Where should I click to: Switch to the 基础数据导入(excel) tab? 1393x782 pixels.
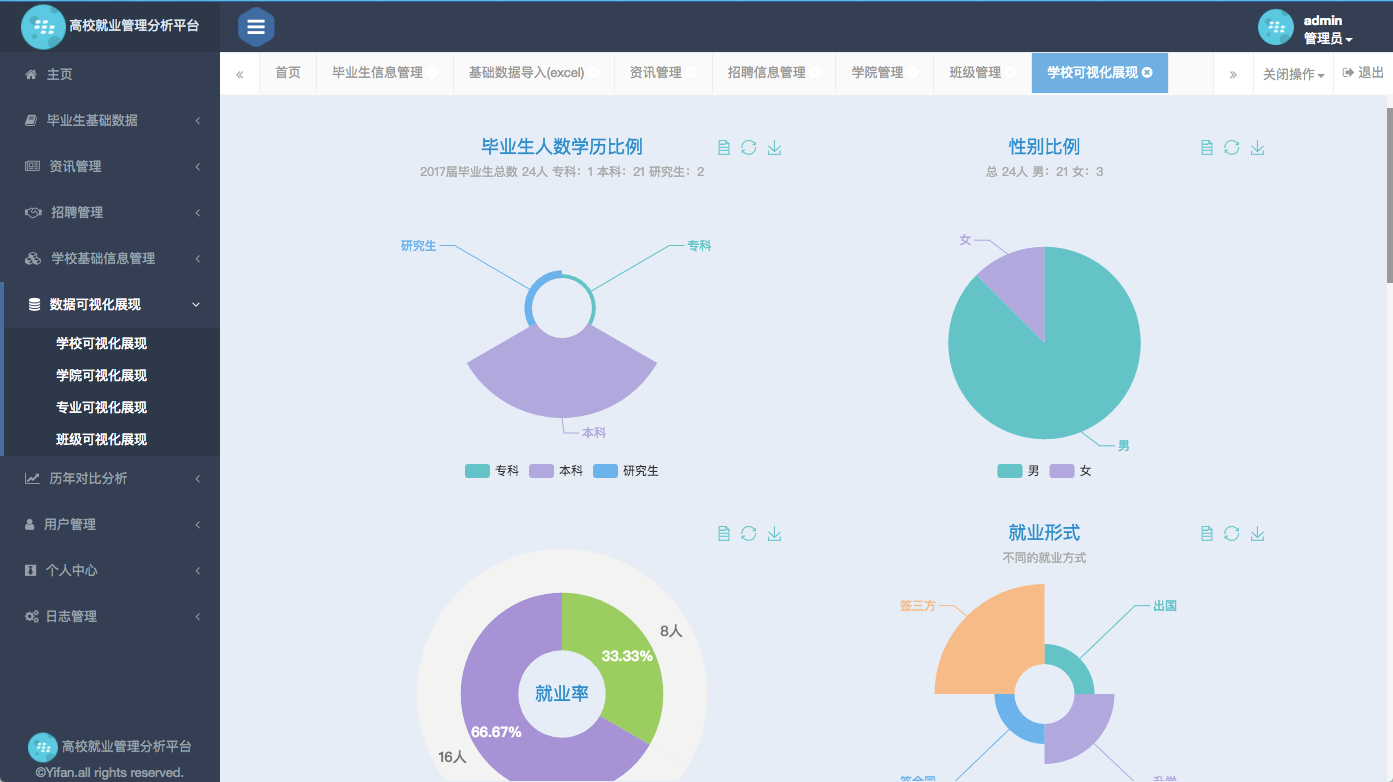[x=533, y=73]
